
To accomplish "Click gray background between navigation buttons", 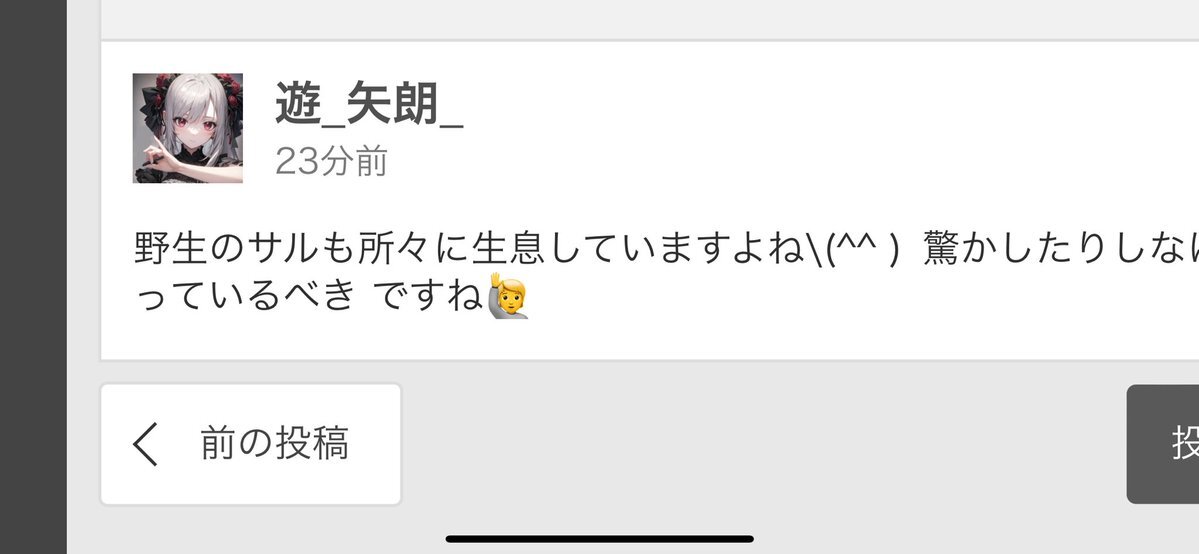I will click(763, 444).
